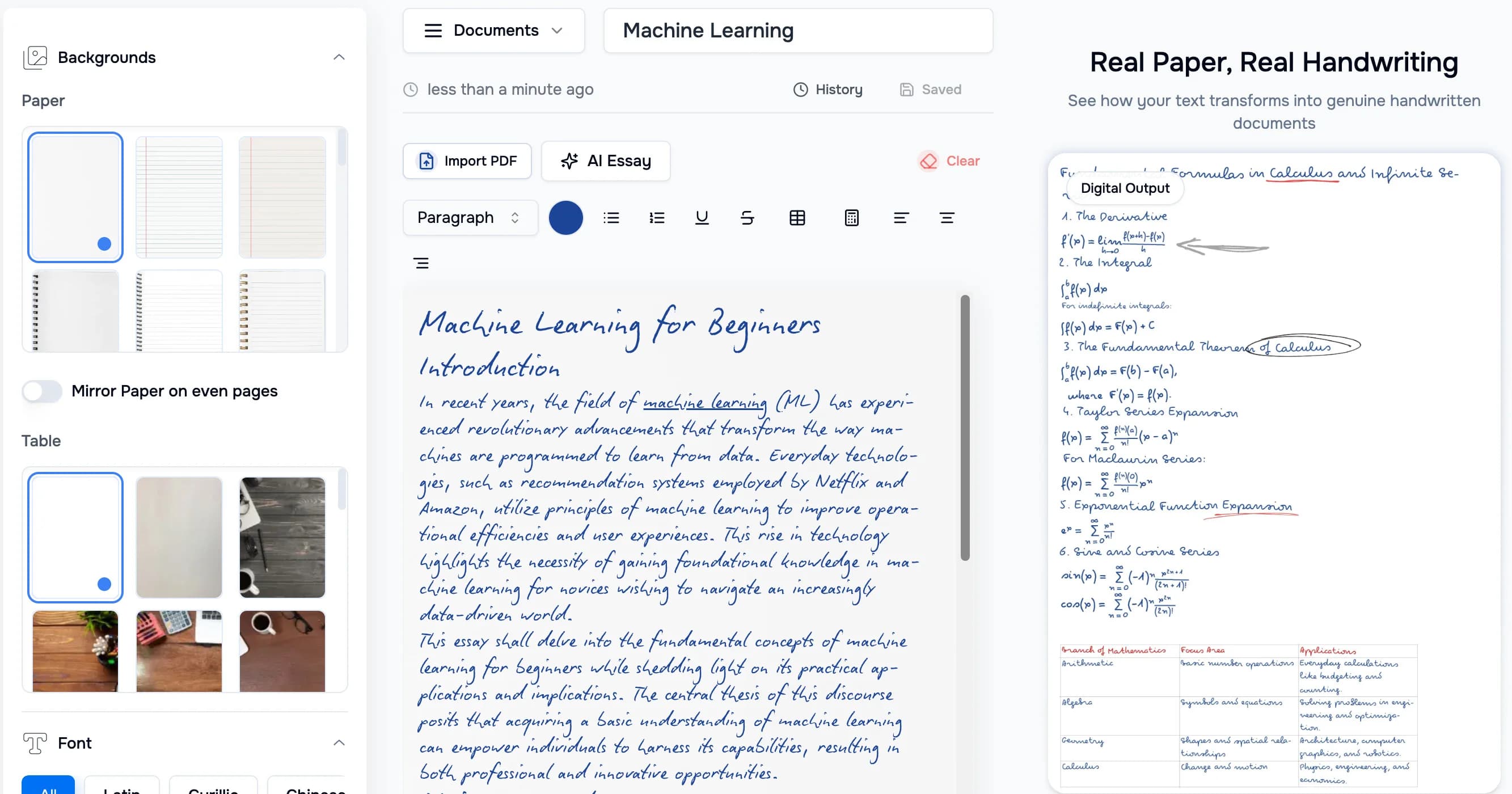1512x794 pixels.
Task: Click the Saved disk icon
Action: [x=906, y=89]
